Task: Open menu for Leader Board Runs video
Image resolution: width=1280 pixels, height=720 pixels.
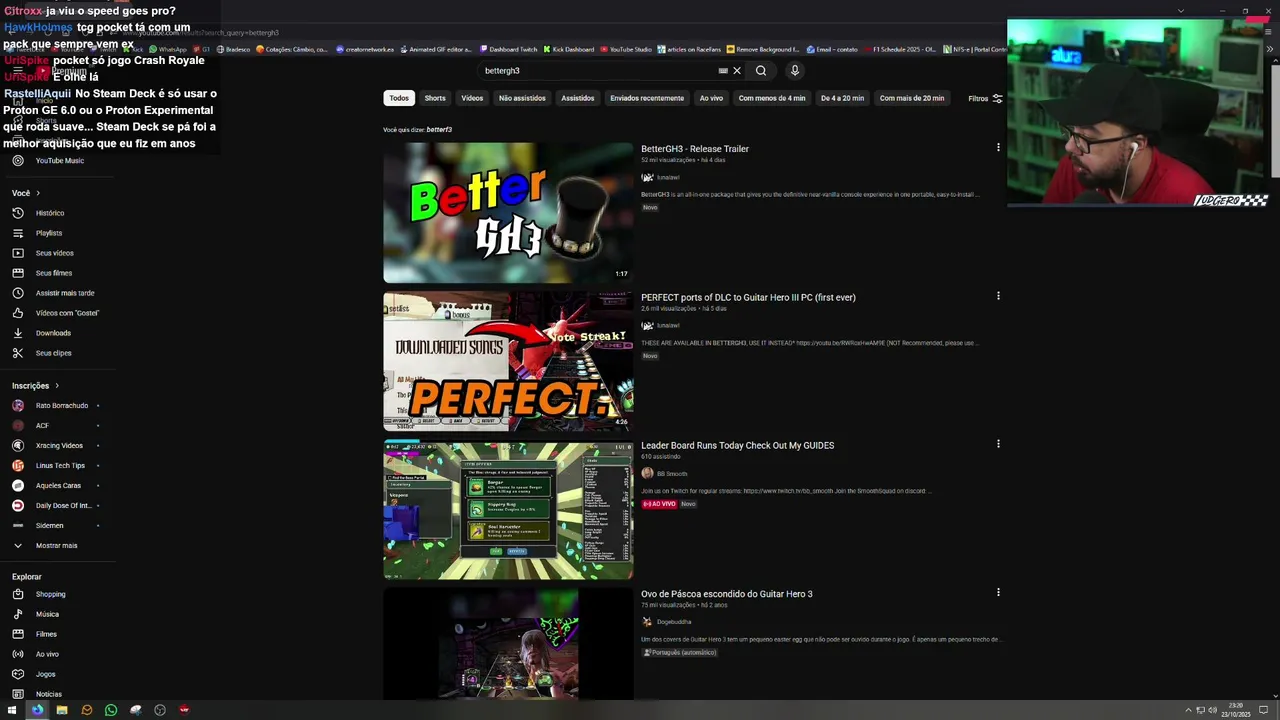Action: click(998, 444)
